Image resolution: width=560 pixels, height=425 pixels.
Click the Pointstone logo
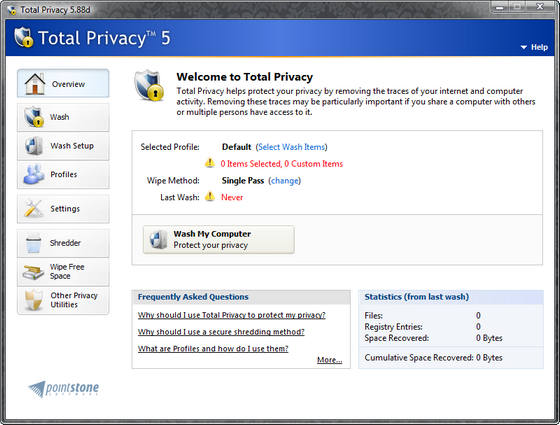click(x=64, y=389)
